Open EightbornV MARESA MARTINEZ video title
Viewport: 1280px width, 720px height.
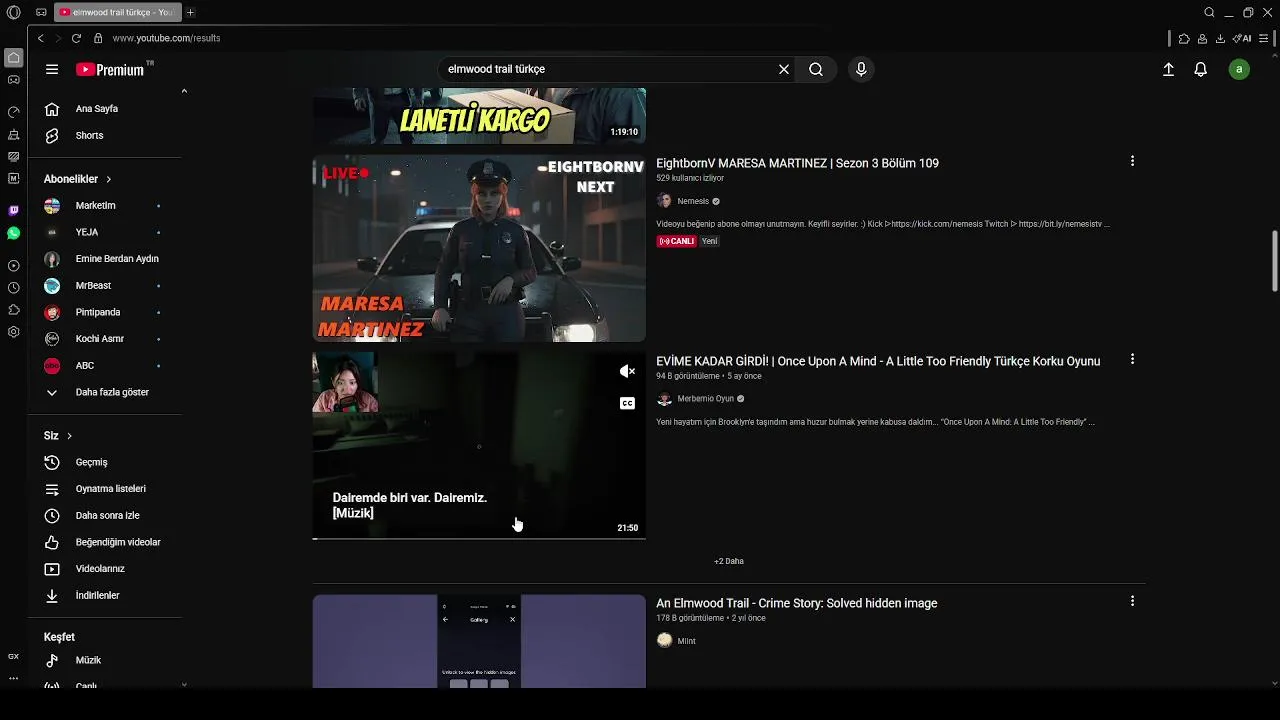[797, 163]
